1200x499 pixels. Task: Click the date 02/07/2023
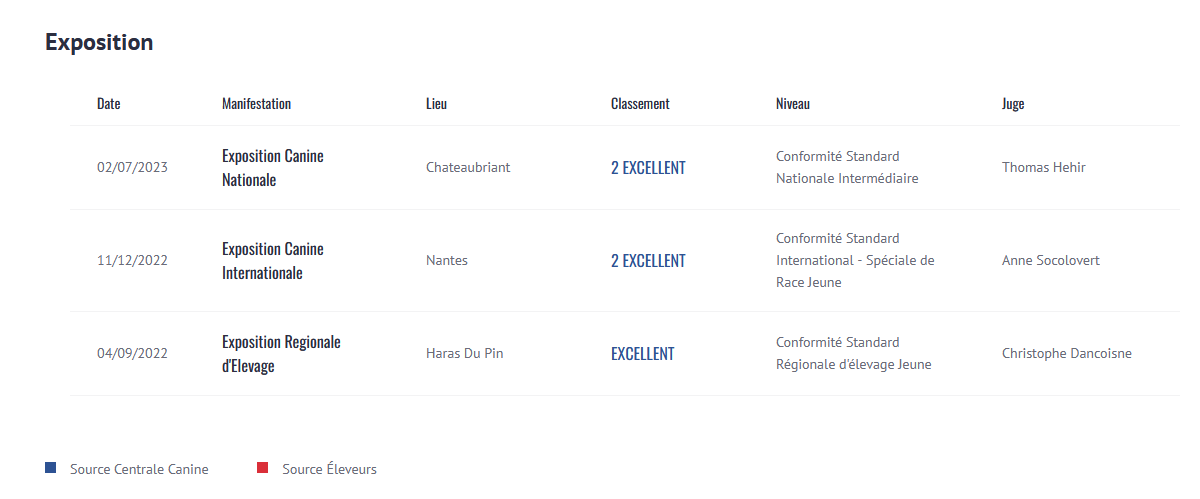[132, 168]
